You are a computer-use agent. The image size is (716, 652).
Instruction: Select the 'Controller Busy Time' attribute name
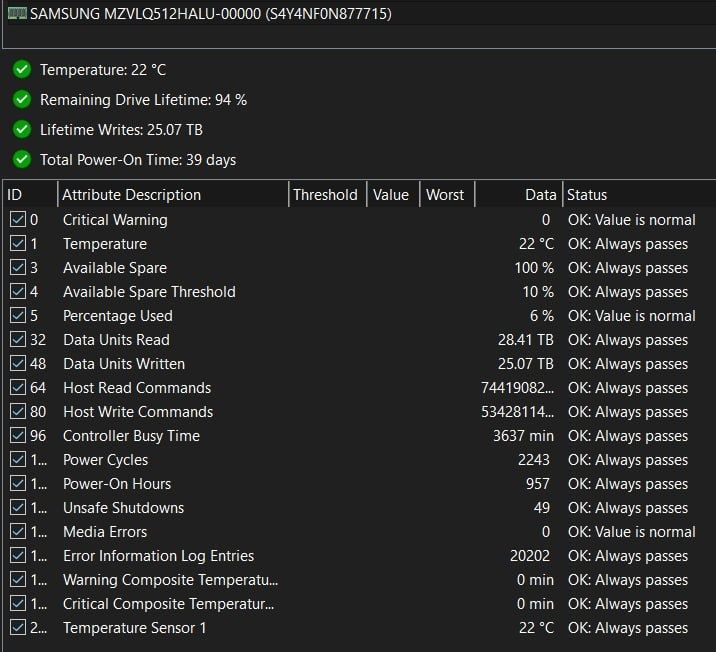[131, 436]
